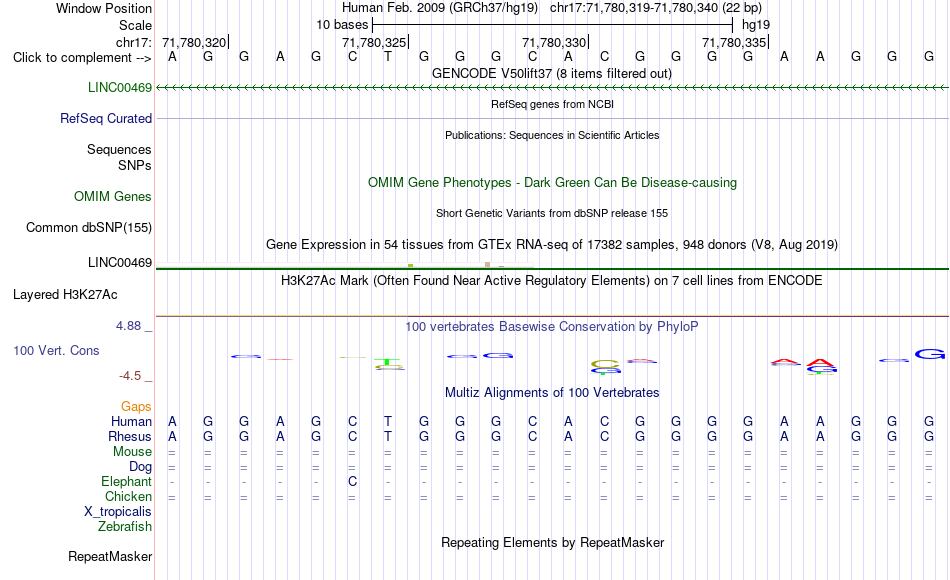Click the Window Position label
Image resolution: width=950 pixels, height=580 pixels.
pyautogui.click(x=104, y=8)
